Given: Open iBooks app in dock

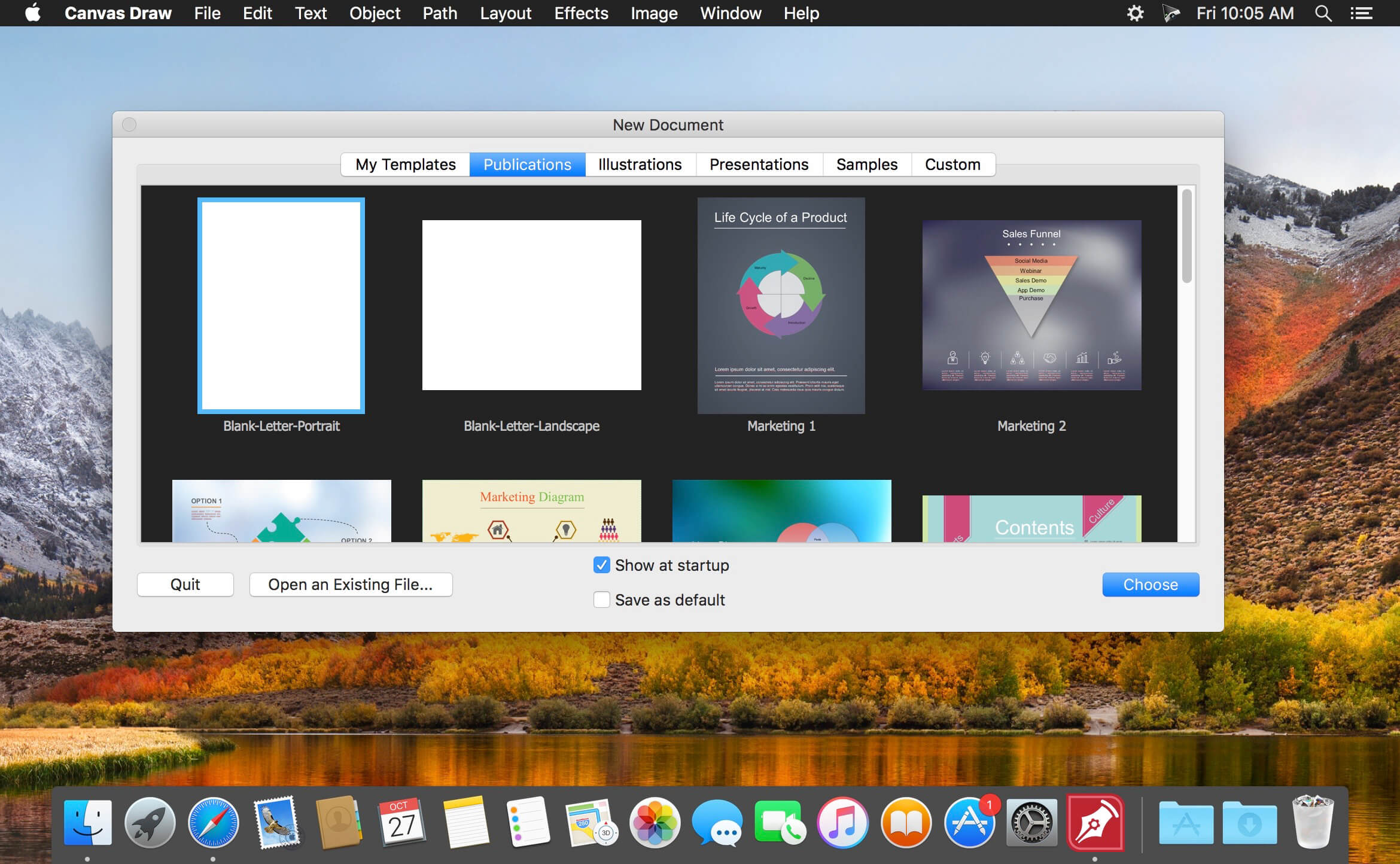Looking at the screenshot, I should pyautogui.click(x=906, y=823).
